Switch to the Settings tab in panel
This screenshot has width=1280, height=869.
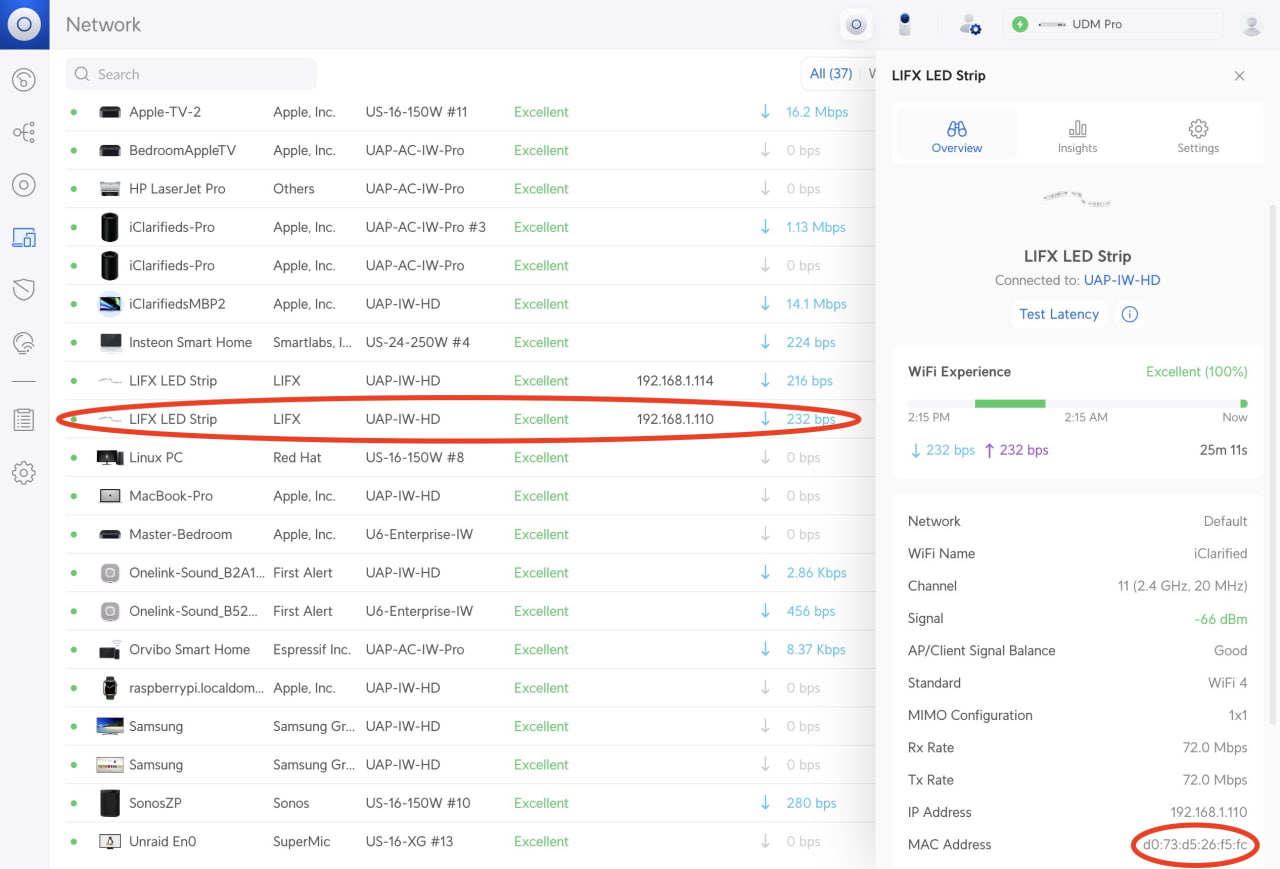click(x=1198, y=136)
